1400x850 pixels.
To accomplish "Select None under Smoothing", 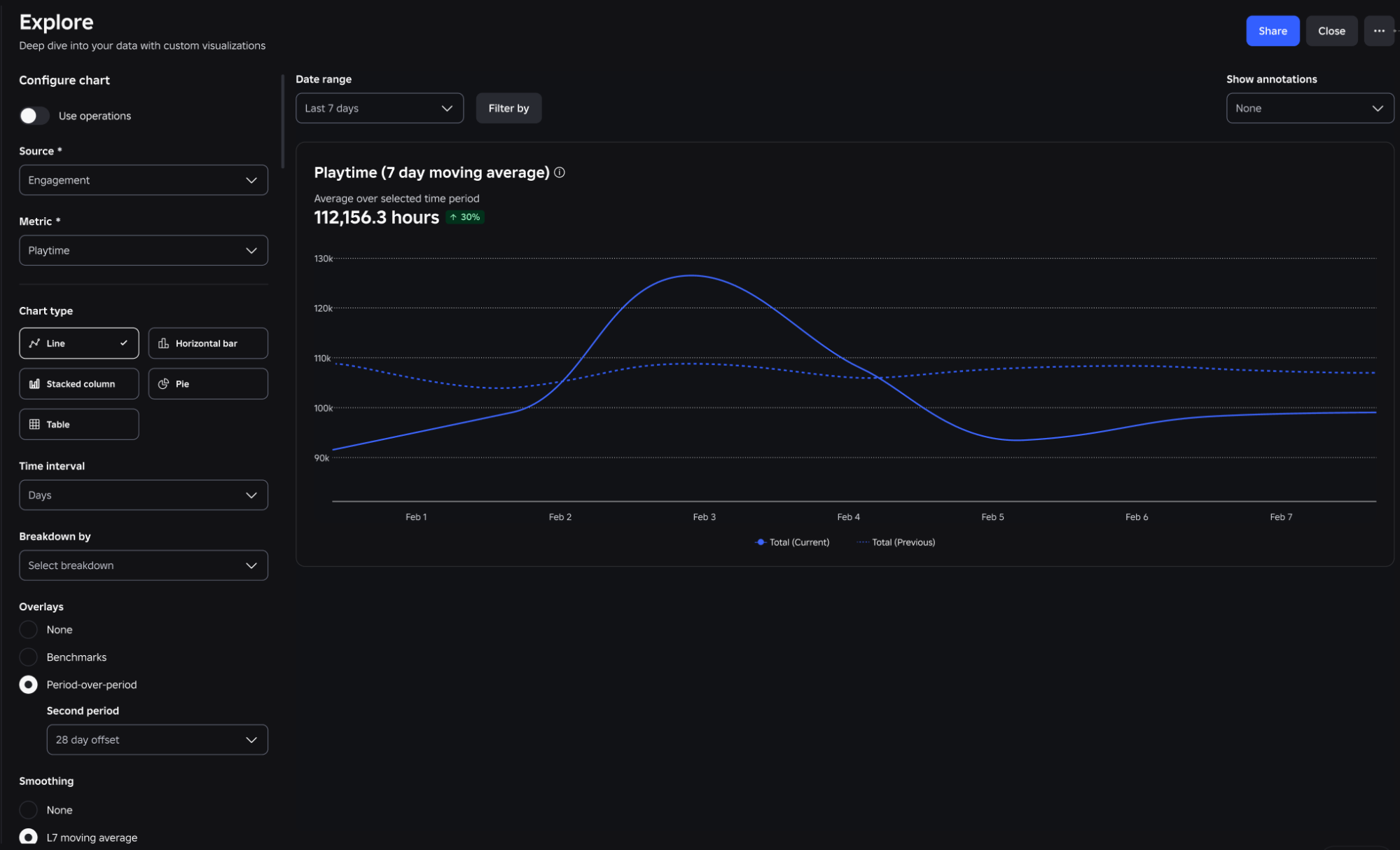I will coord(28,810).
